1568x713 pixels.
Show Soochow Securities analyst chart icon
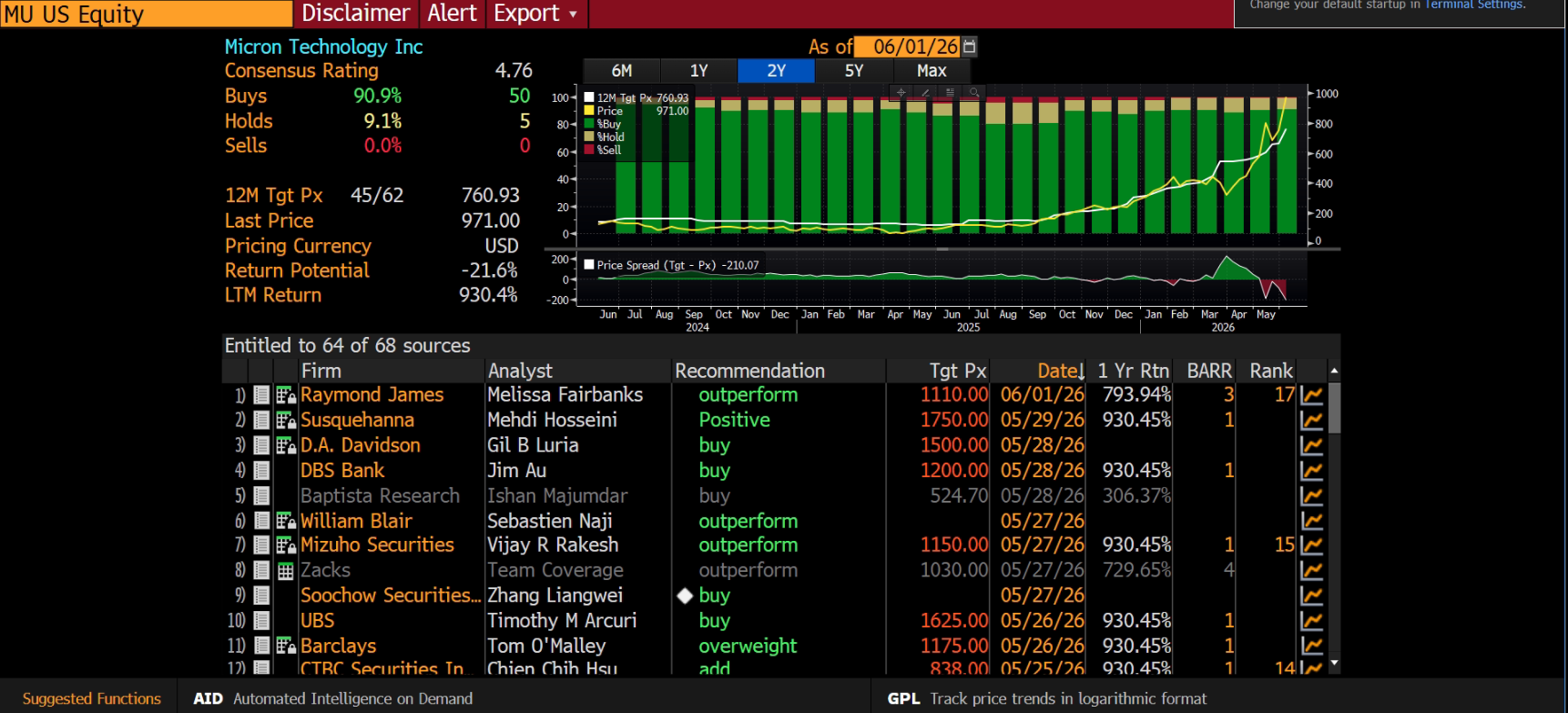coord(1311,596)
